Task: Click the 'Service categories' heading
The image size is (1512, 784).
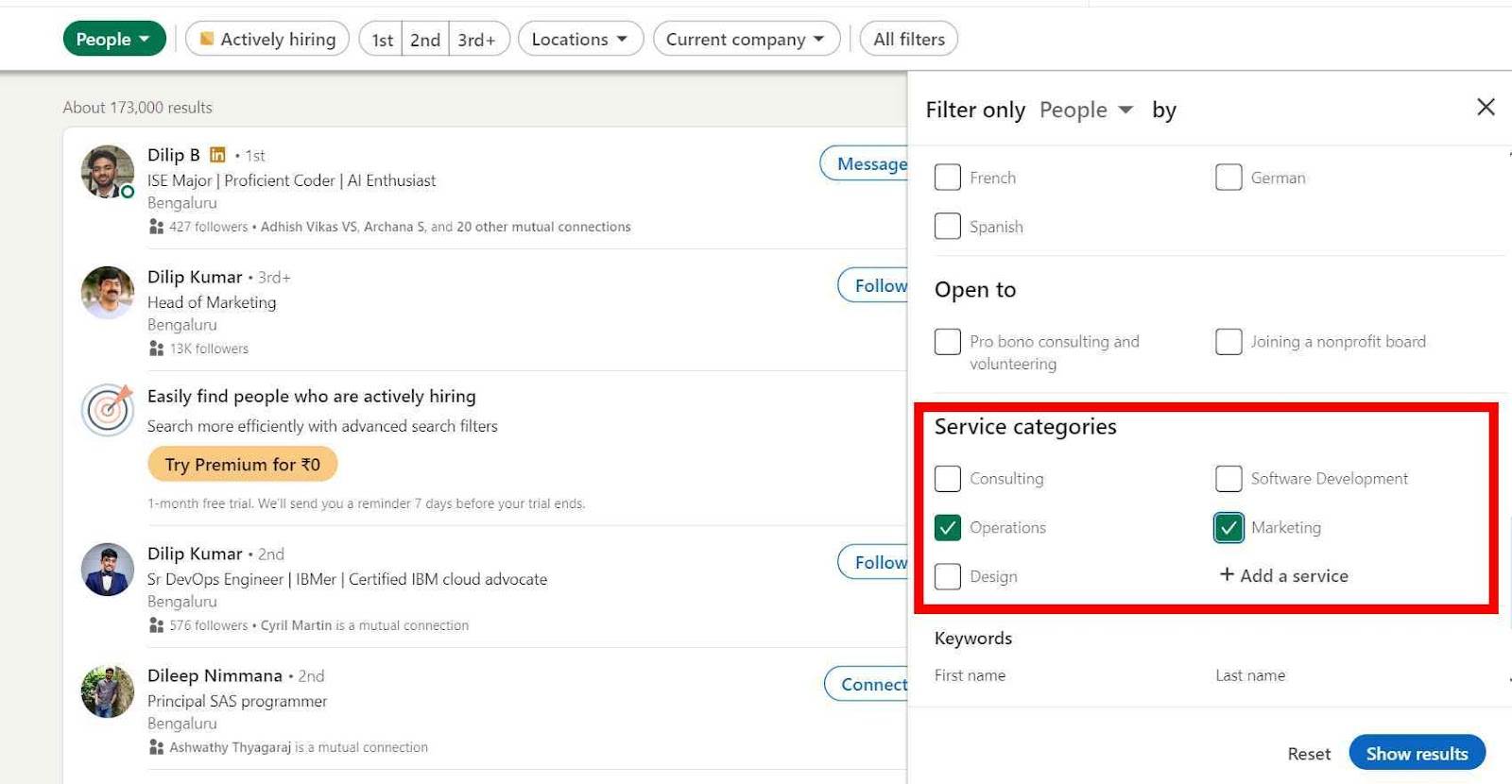Action: pos(1025,427)
